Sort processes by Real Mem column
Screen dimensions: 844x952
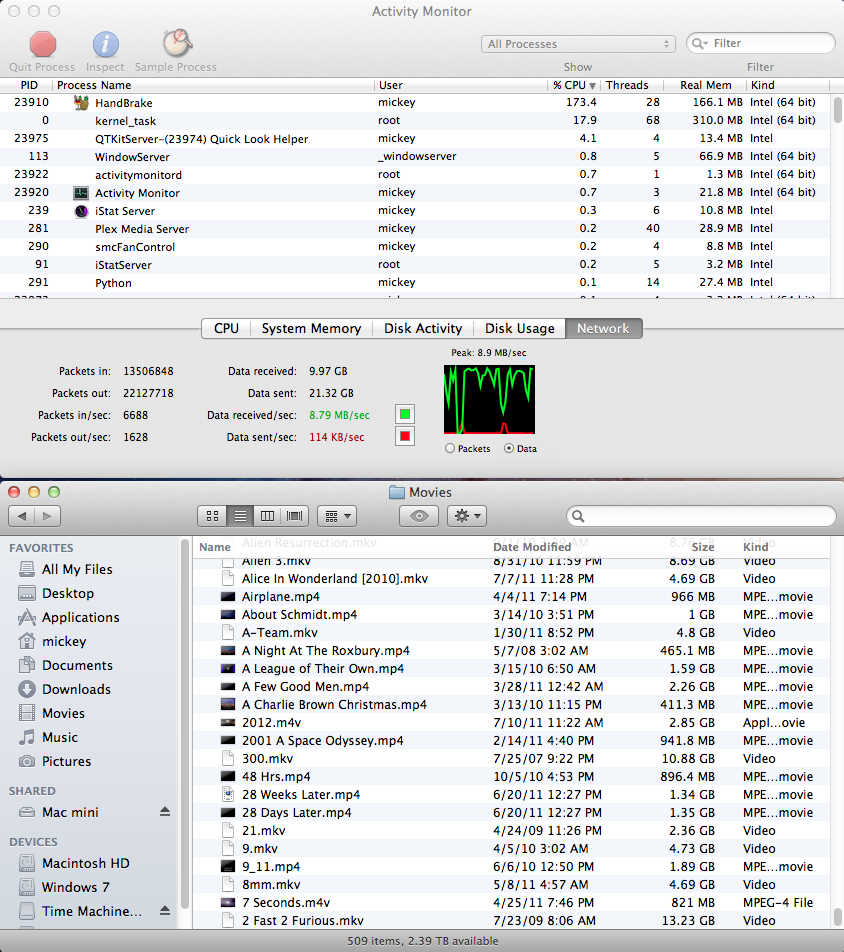pyautogui.click(x=706, y=85)
